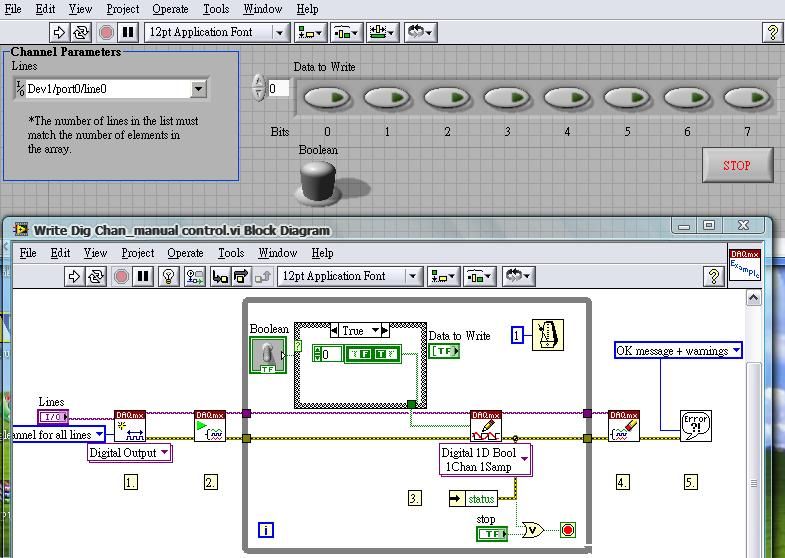This screenshot has width=785, height=558.
Task: Open Tools menu in block diagram window
Action: pyautogui.click(x=231, y=253)
